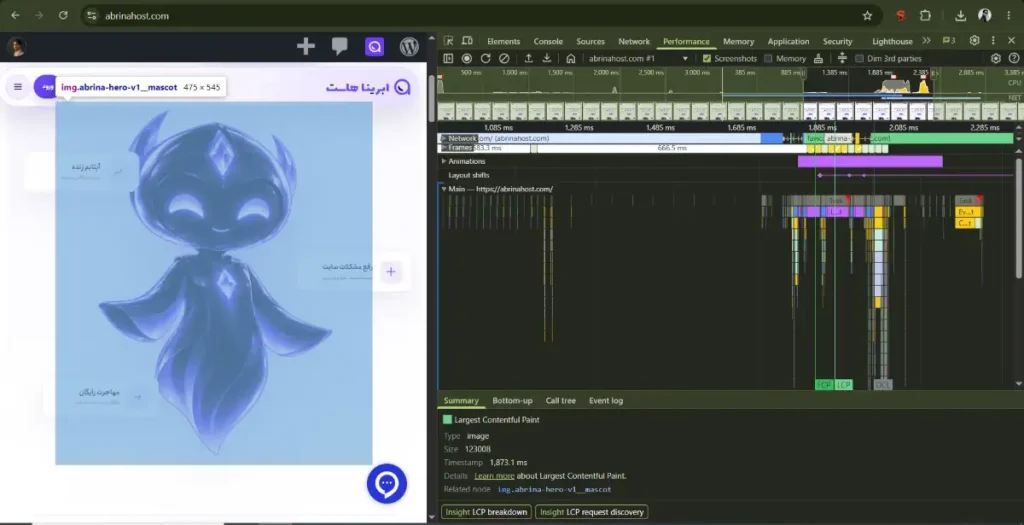Click the Insight LCP breakdown button
Viewport: 1024px width, 525px height.
click(487, 512)
